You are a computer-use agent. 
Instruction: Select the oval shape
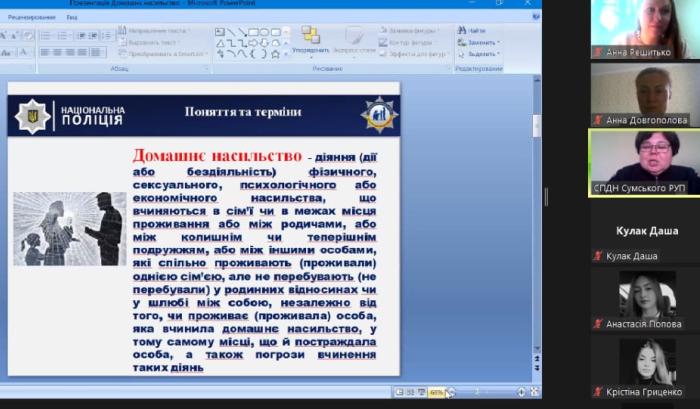pos(264,32)
